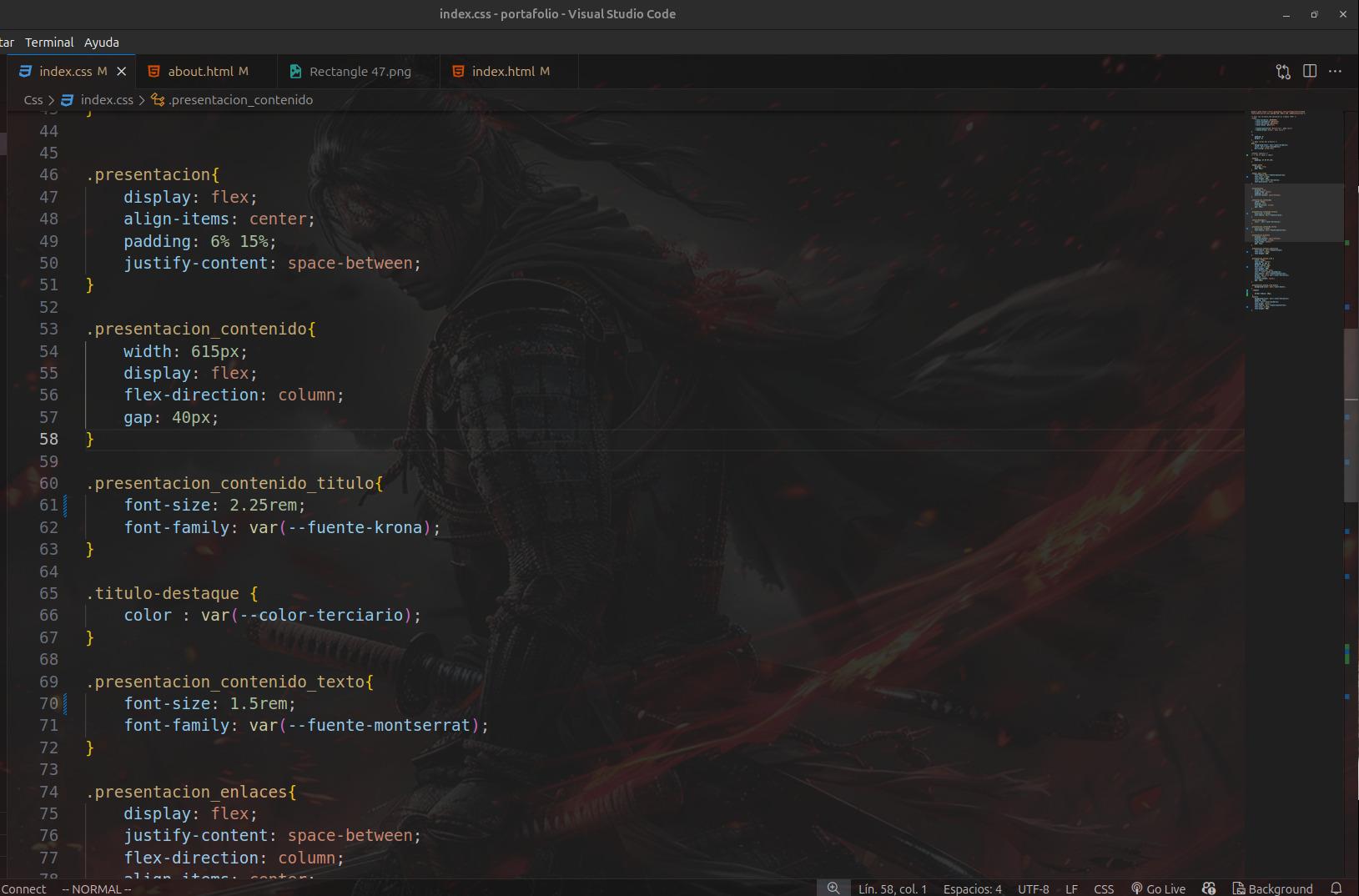Click the Copilot status icon
This screenshot has width=1359, height=896.
pyautogui.click(x=1209, y=888)
